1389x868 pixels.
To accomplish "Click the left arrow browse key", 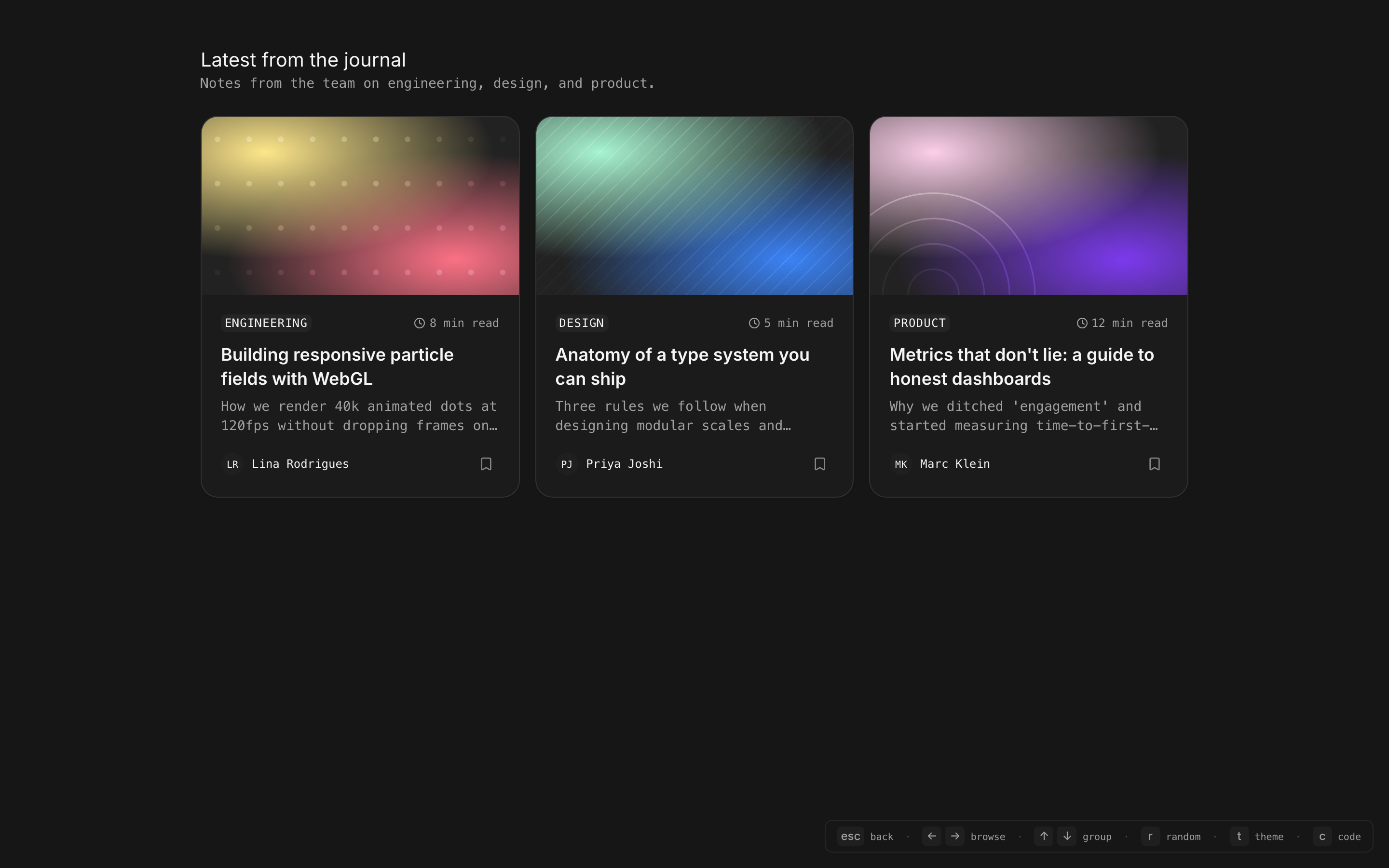I will 932,837.
